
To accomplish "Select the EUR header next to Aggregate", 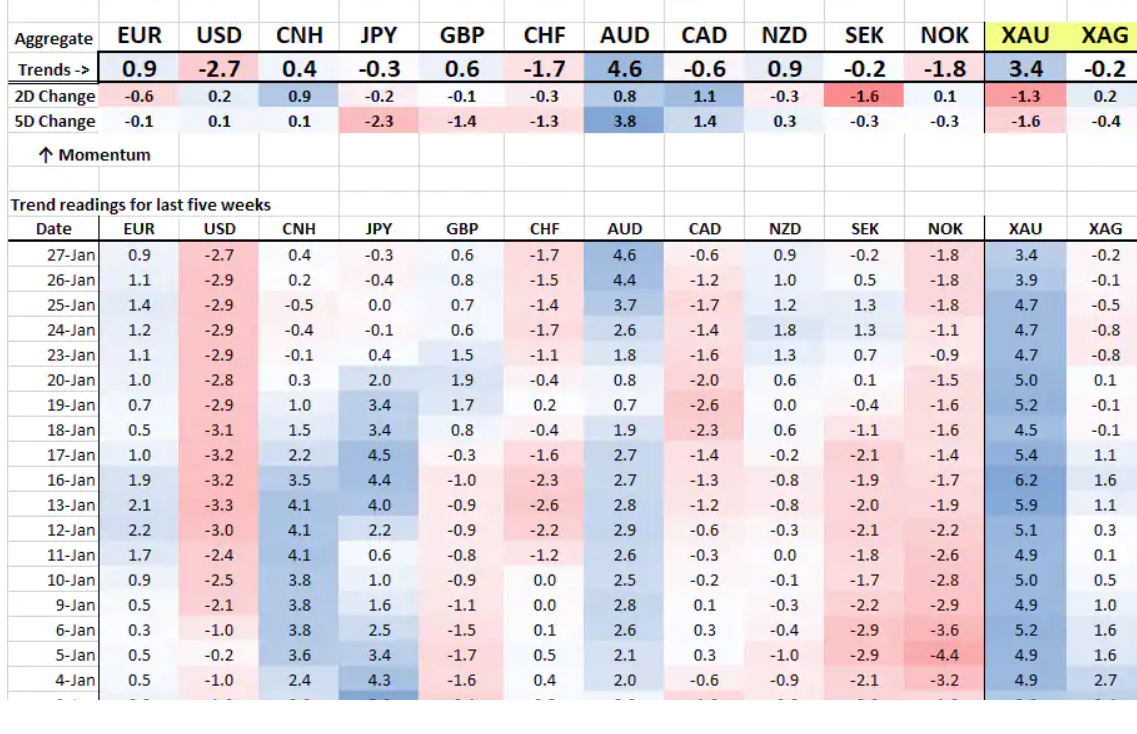I will [x=140, y=37].
